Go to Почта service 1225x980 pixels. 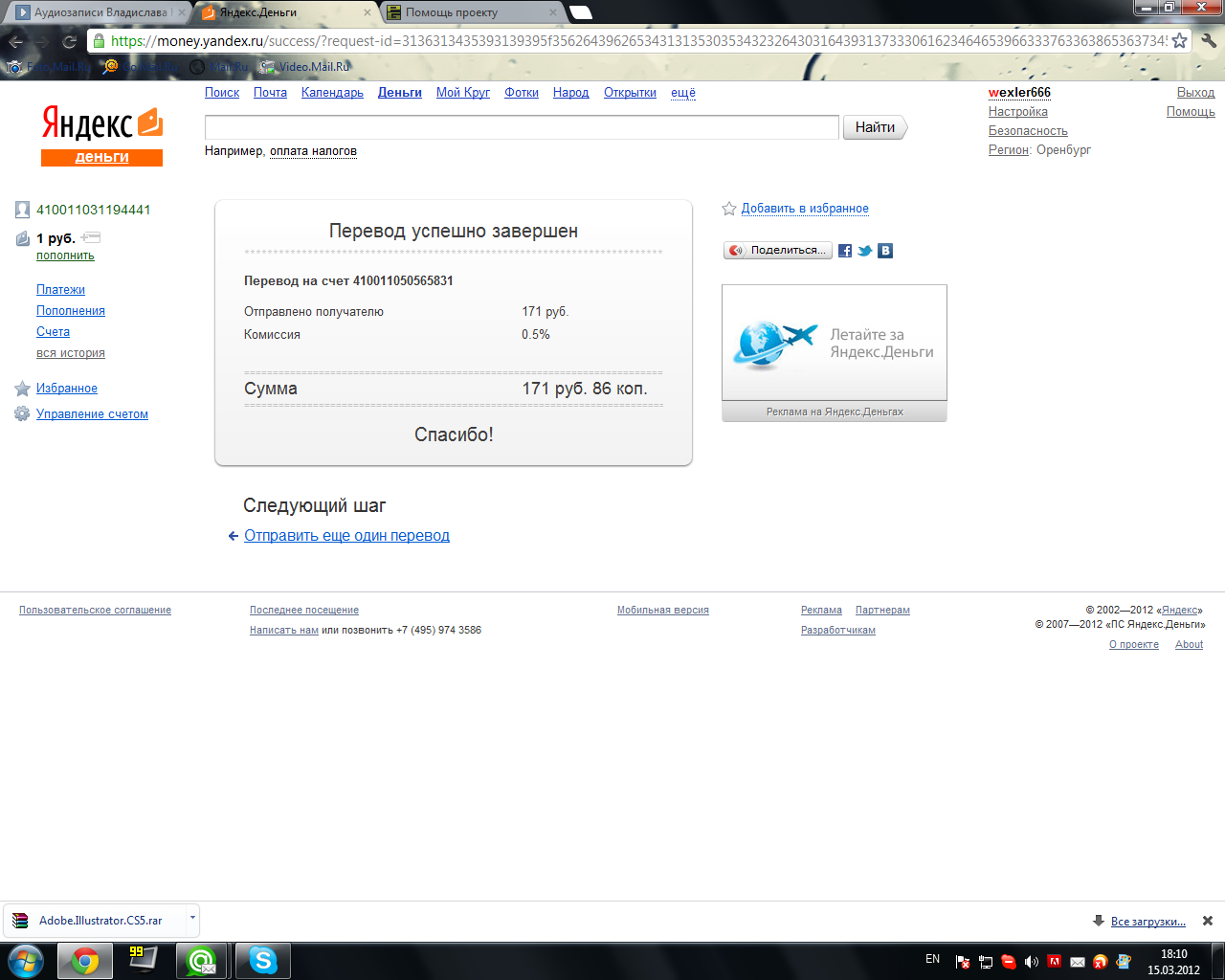click(x=270, y=93)
